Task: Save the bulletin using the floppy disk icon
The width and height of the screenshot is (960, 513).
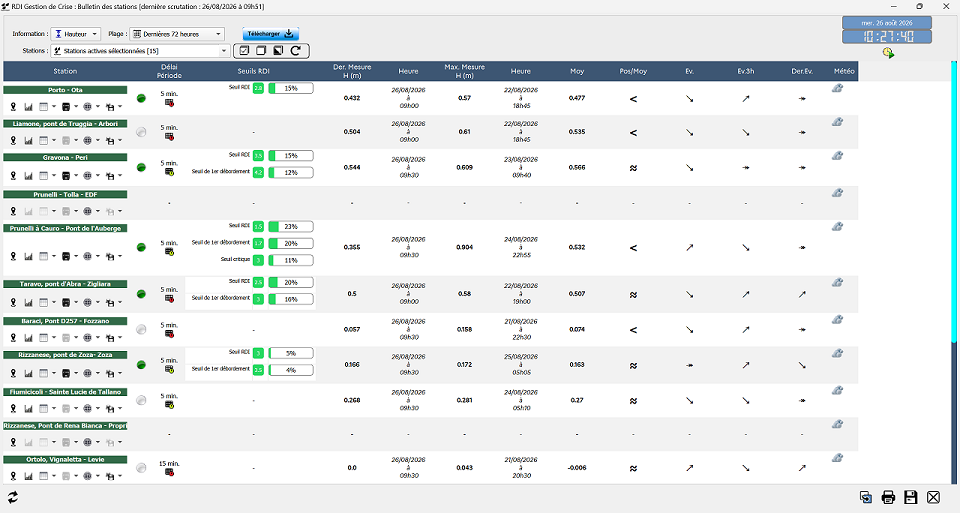Action: point(910,497)
